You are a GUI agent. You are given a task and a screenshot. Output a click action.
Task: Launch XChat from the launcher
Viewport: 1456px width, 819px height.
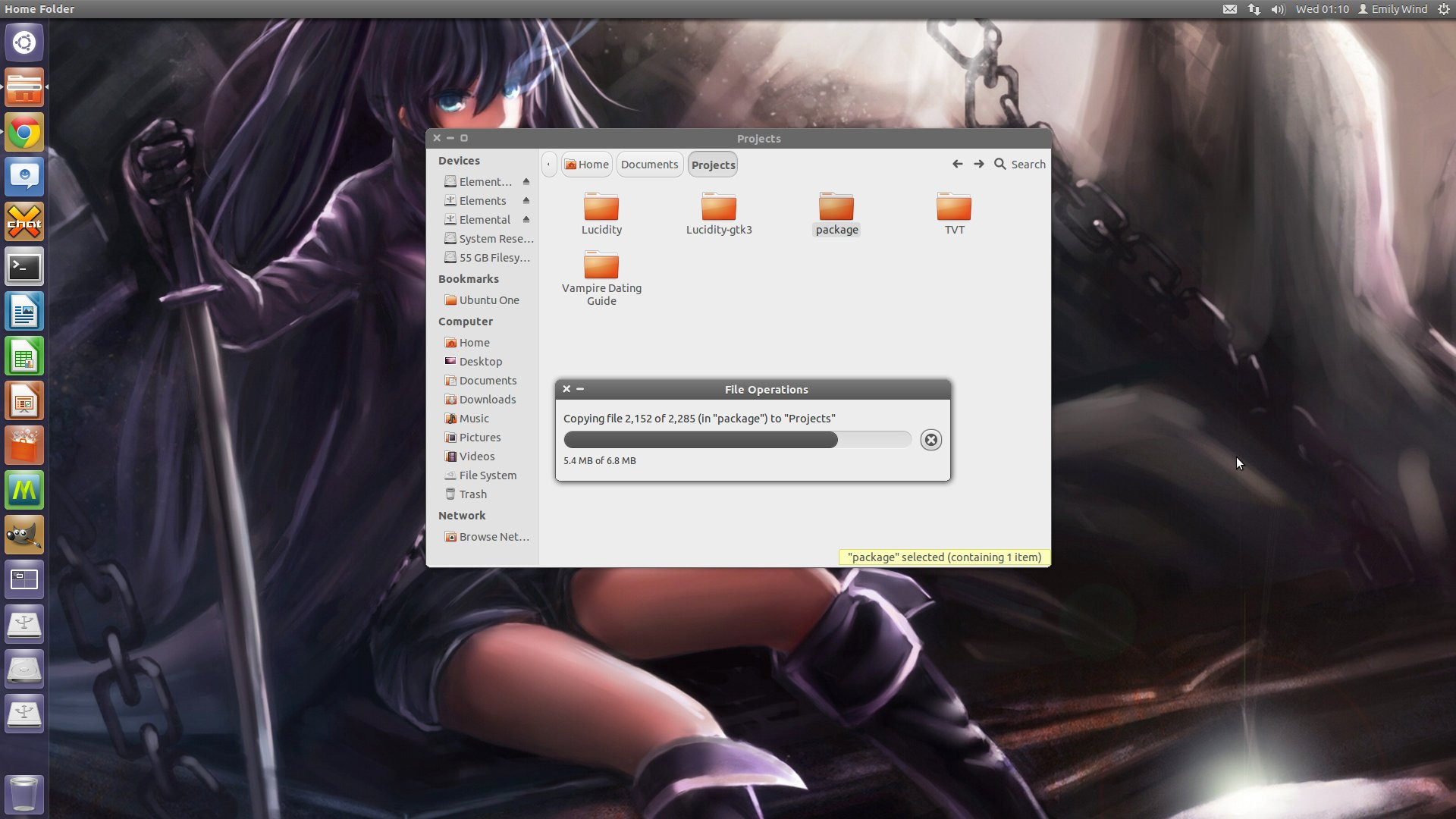click(x=24, y=222)
